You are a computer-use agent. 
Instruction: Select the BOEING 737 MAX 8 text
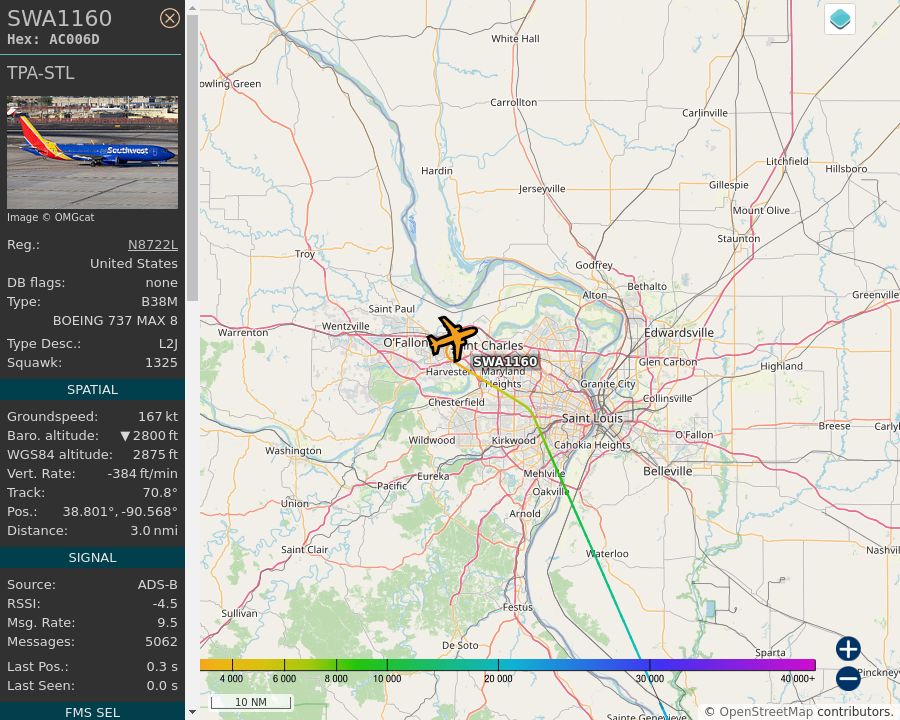tap(115, 320)
